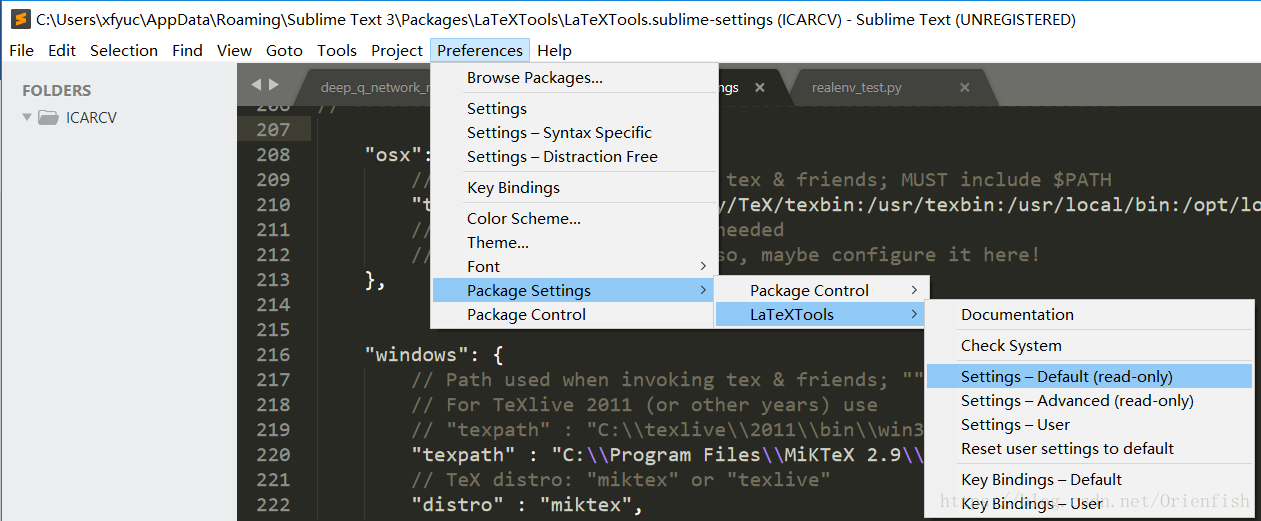Image resolution: width=1261 pixels, height=521 pixels.
Task: Open Key Bindings in Preferences menu
Action: [x=574, y=187]
